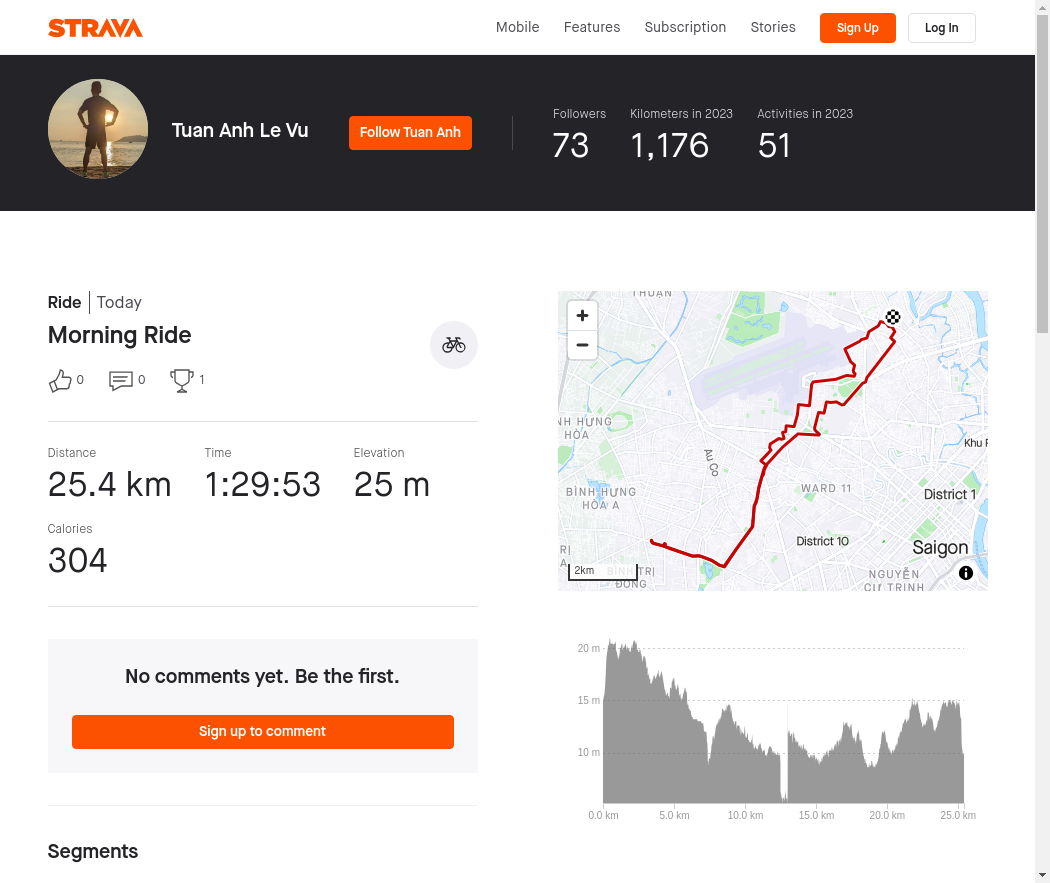This screenshot has width=1050, height=883.
Task: Open Tuan Anh Le Vu's profile photo
Action: click(x=98, y=129)
